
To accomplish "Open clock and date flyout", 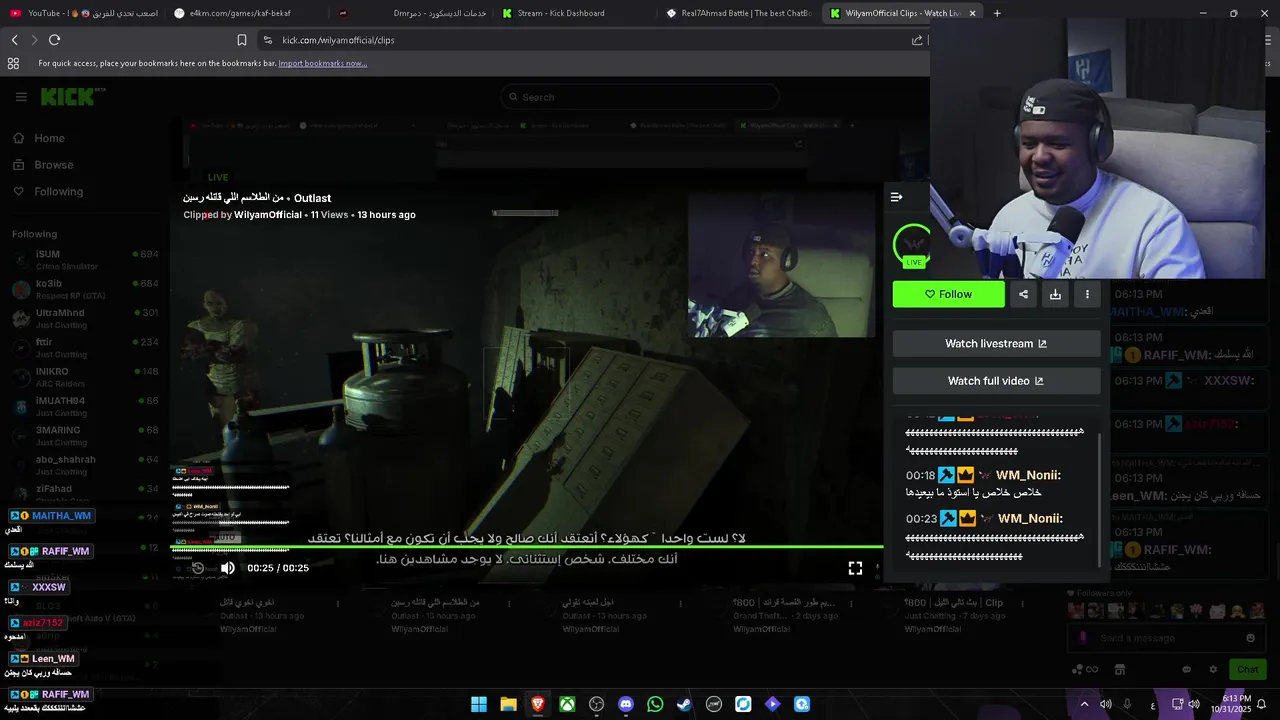I will 1229,704.
